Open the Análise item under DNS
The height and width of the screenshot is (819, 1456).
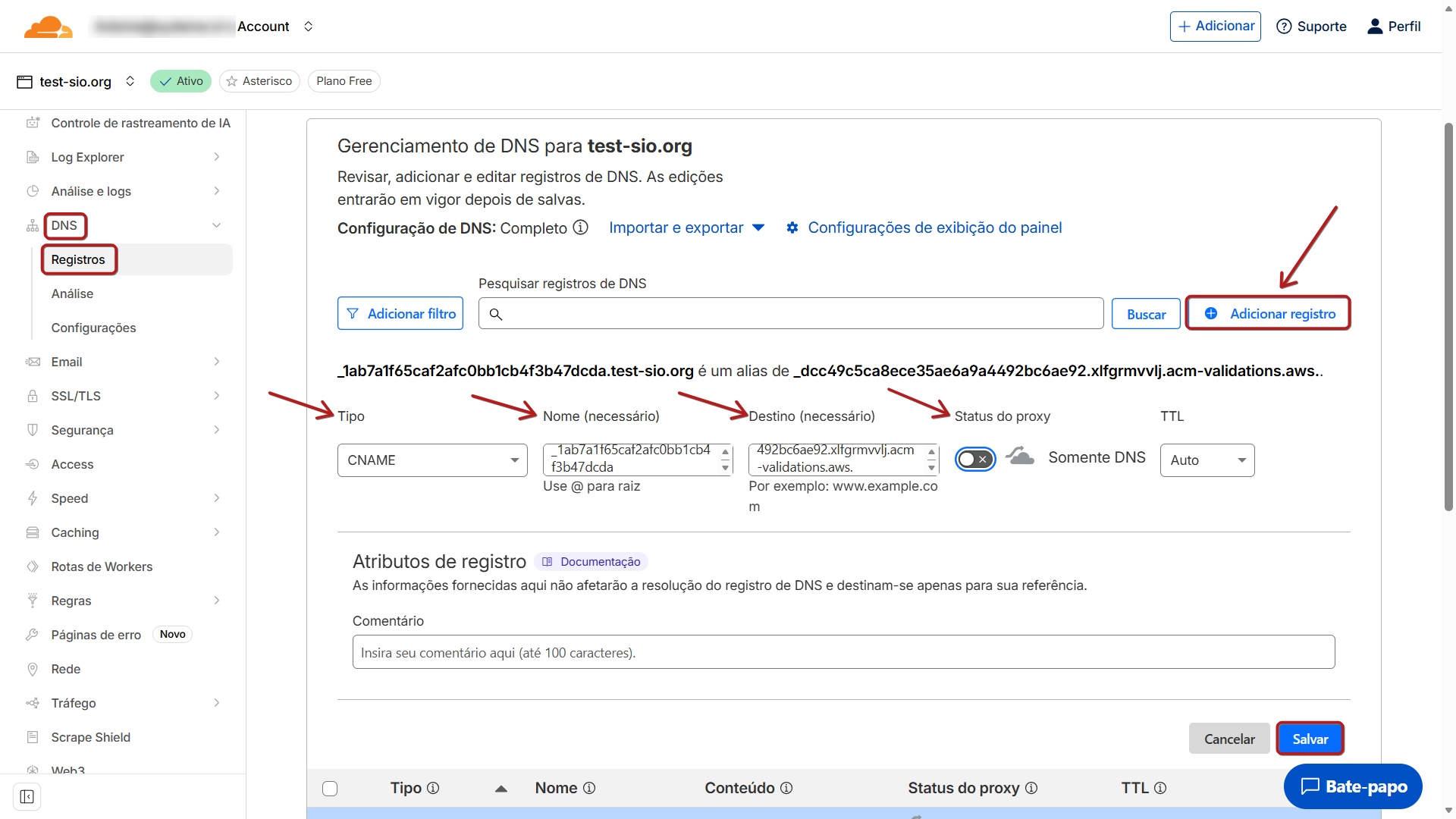click(x=73, y=293)
